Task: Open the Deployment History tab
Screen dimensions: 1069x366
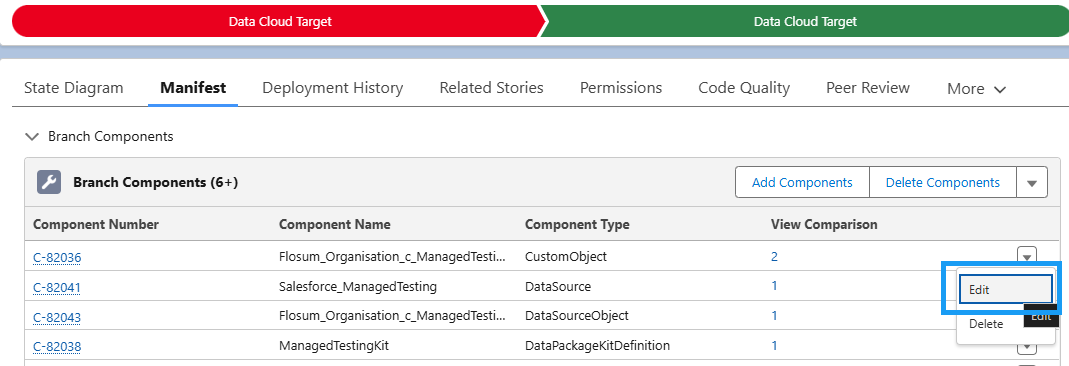Action: 333,88
